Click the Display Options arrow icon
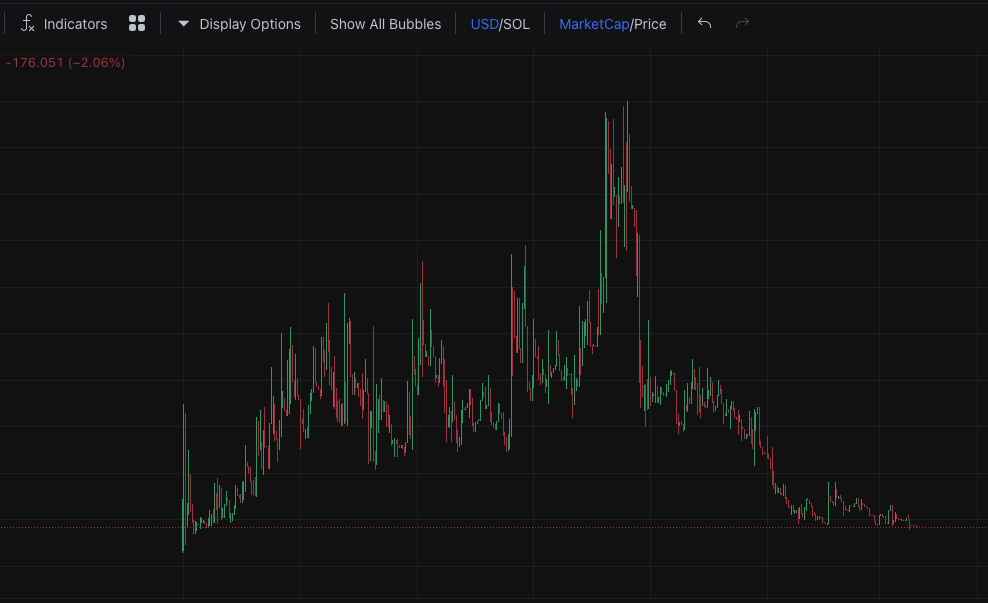Viewport: 988px width, 603px height. (183, 24)
